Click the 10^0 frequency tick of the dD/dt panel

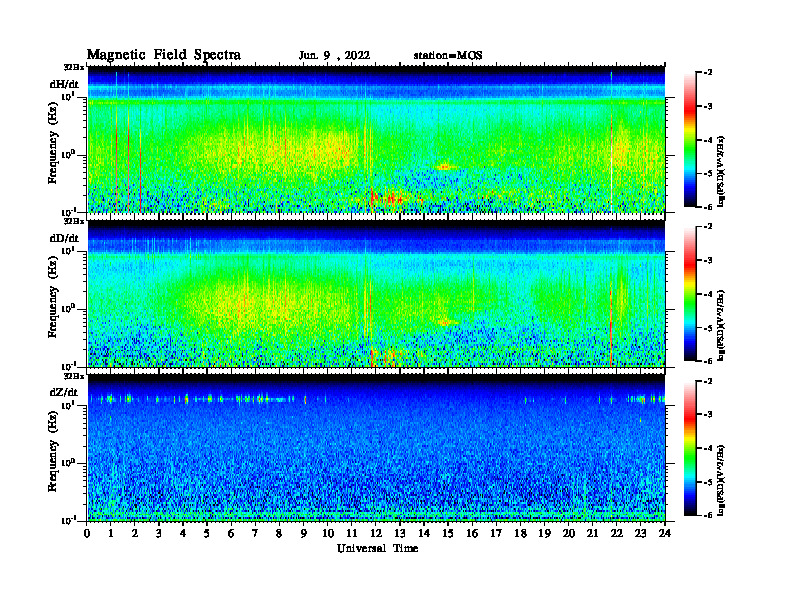(x=68, y=309)
